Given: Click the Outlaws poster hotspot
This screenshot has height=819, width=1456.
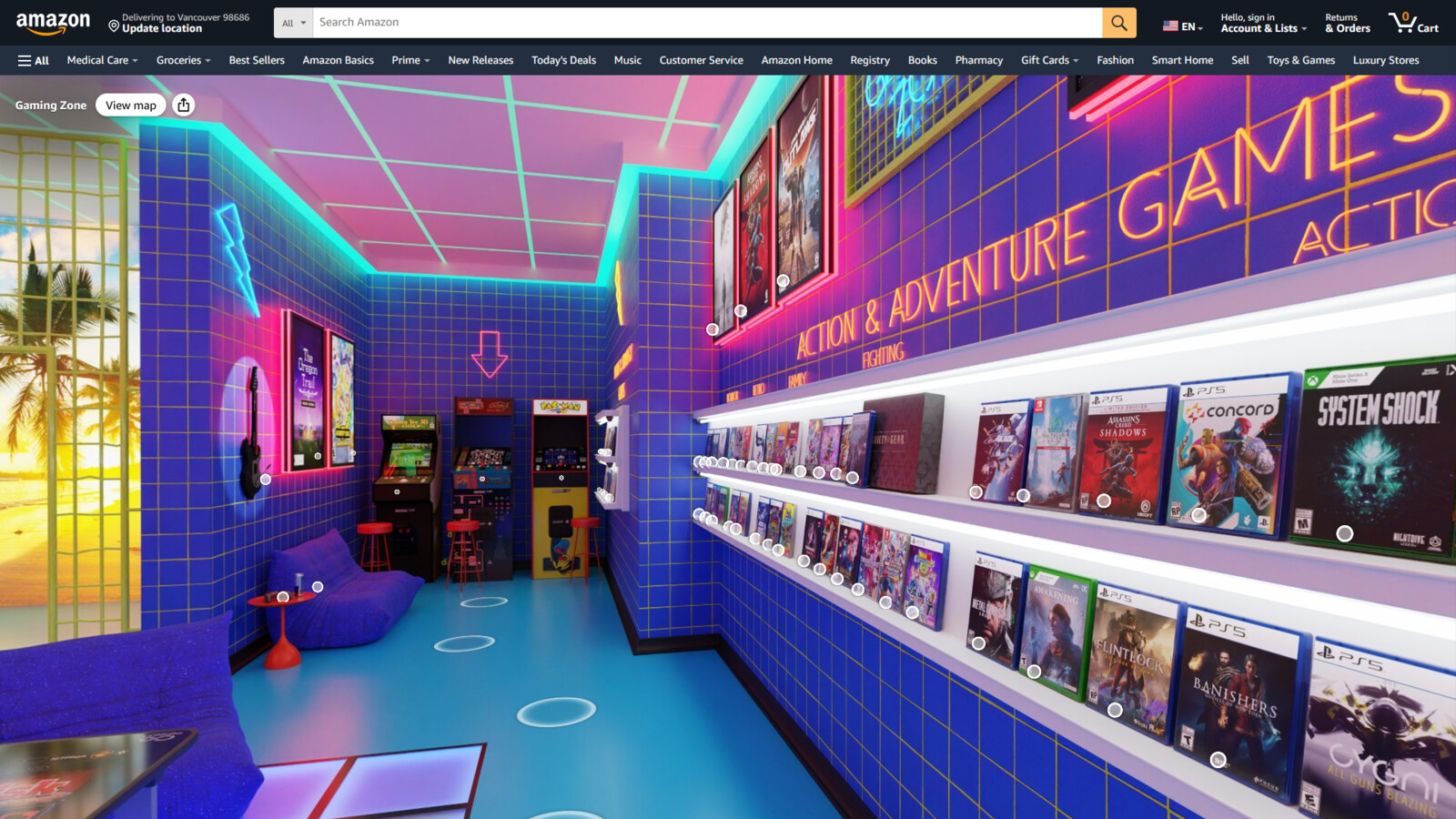Looking at the screenshot, I should [x=783, y=281].
